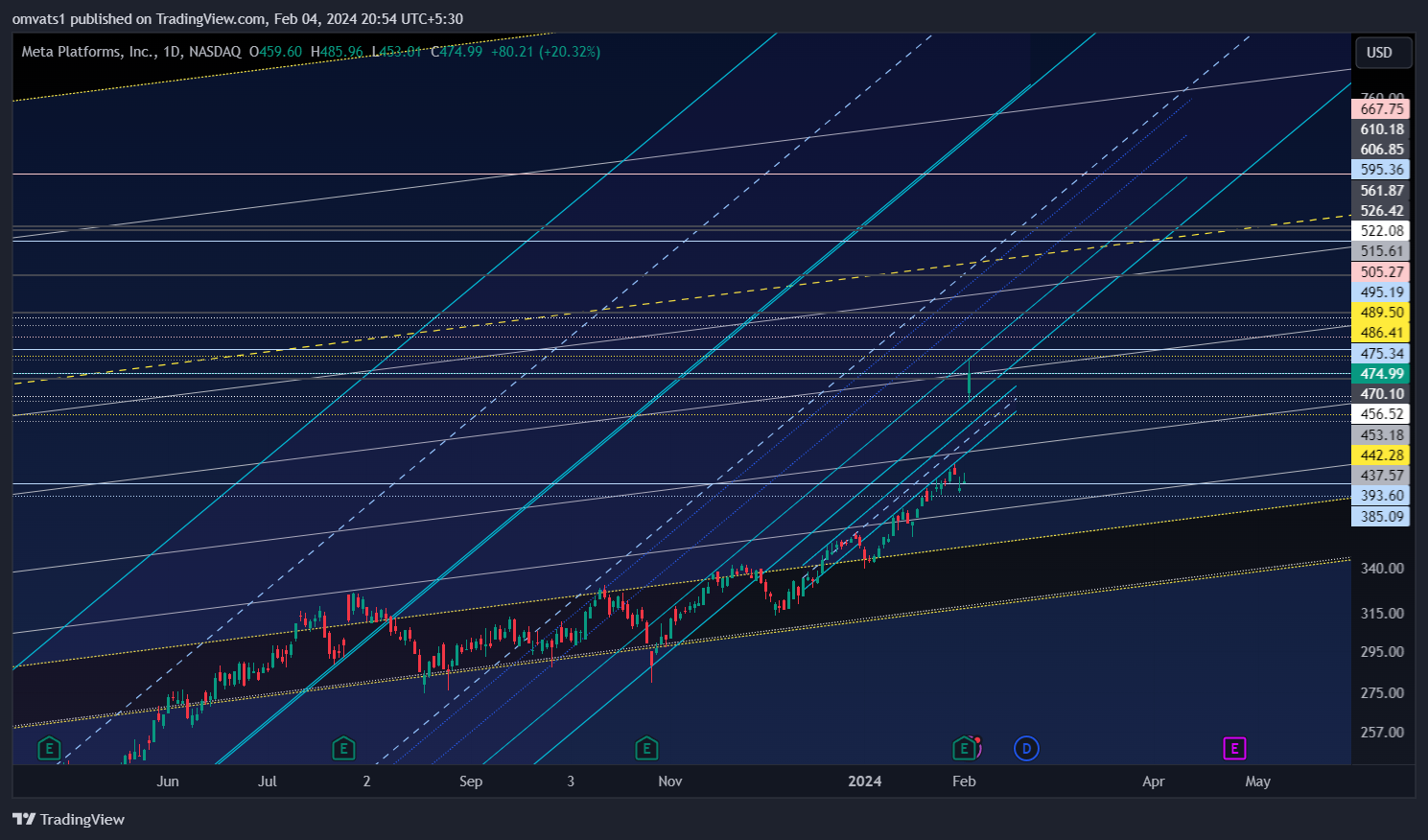Click the 505.27 pink price label
1428x840 pixels.
(1381, 272)
